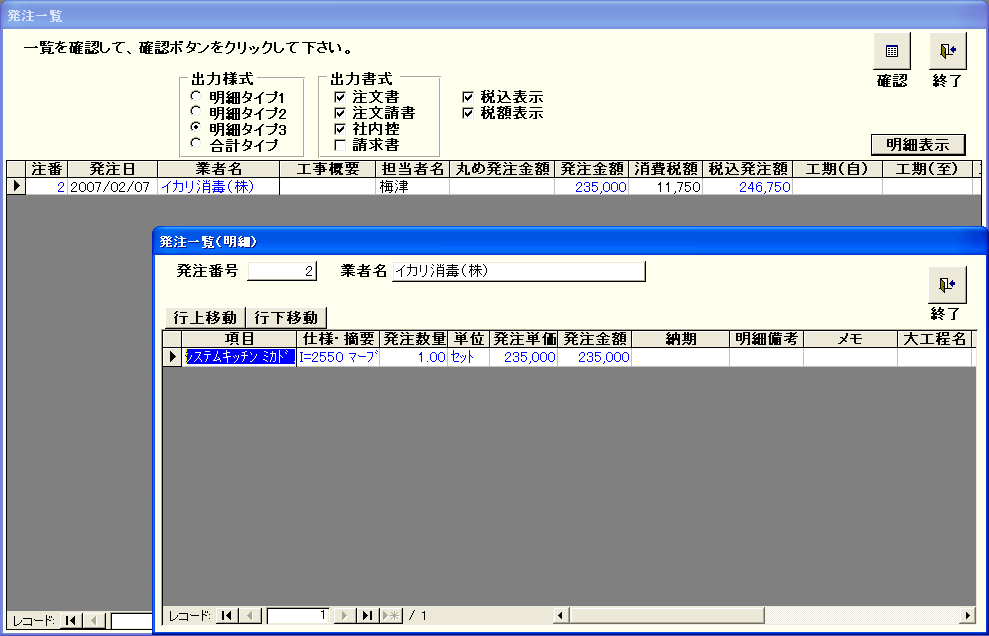Go to previous record in 発注一覧 navigator

point(93,621)
